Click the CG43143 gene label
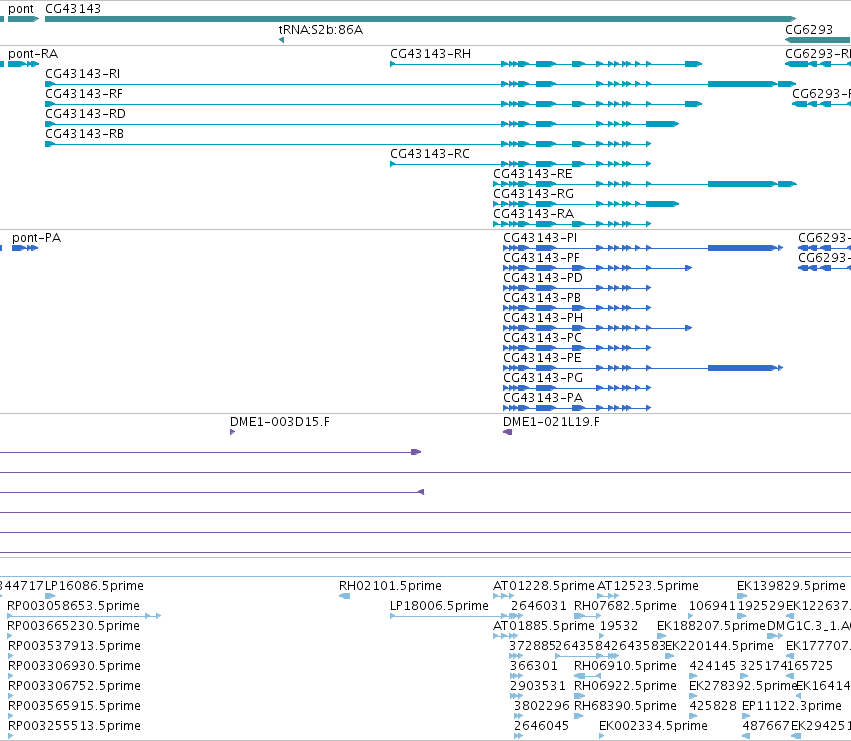851x741 pixels. (x=73, y=9)
